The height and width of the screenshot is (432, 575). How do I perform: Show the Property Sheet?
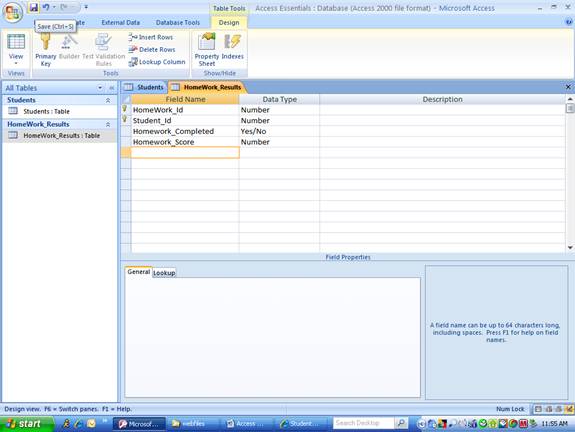pyautogui.click(x=207, y=50)
